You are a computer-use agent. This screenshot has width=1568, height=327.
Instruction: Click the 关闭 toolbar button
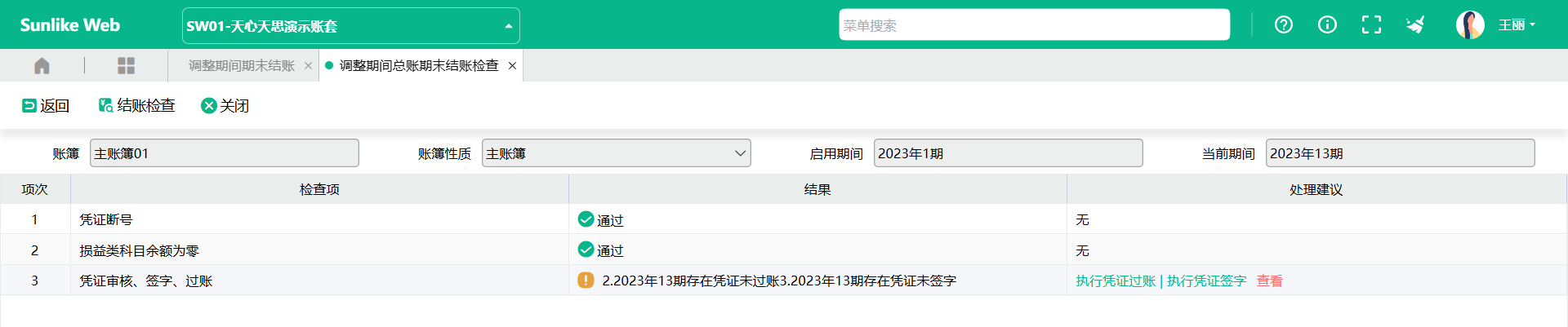click(x=225, y=106)
